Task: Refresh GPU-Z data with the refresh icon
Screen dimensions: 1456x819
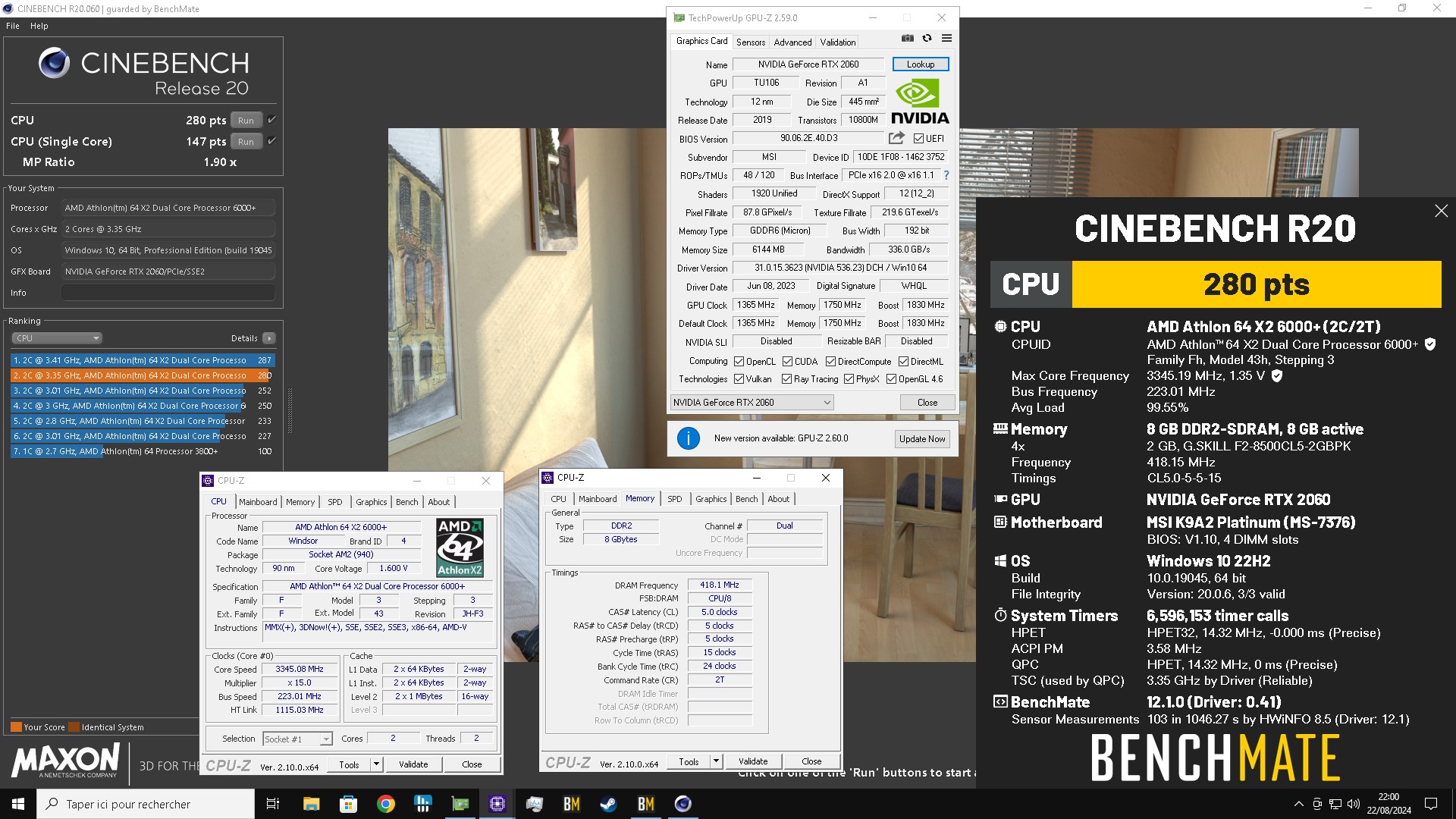Action: point(927,39)
